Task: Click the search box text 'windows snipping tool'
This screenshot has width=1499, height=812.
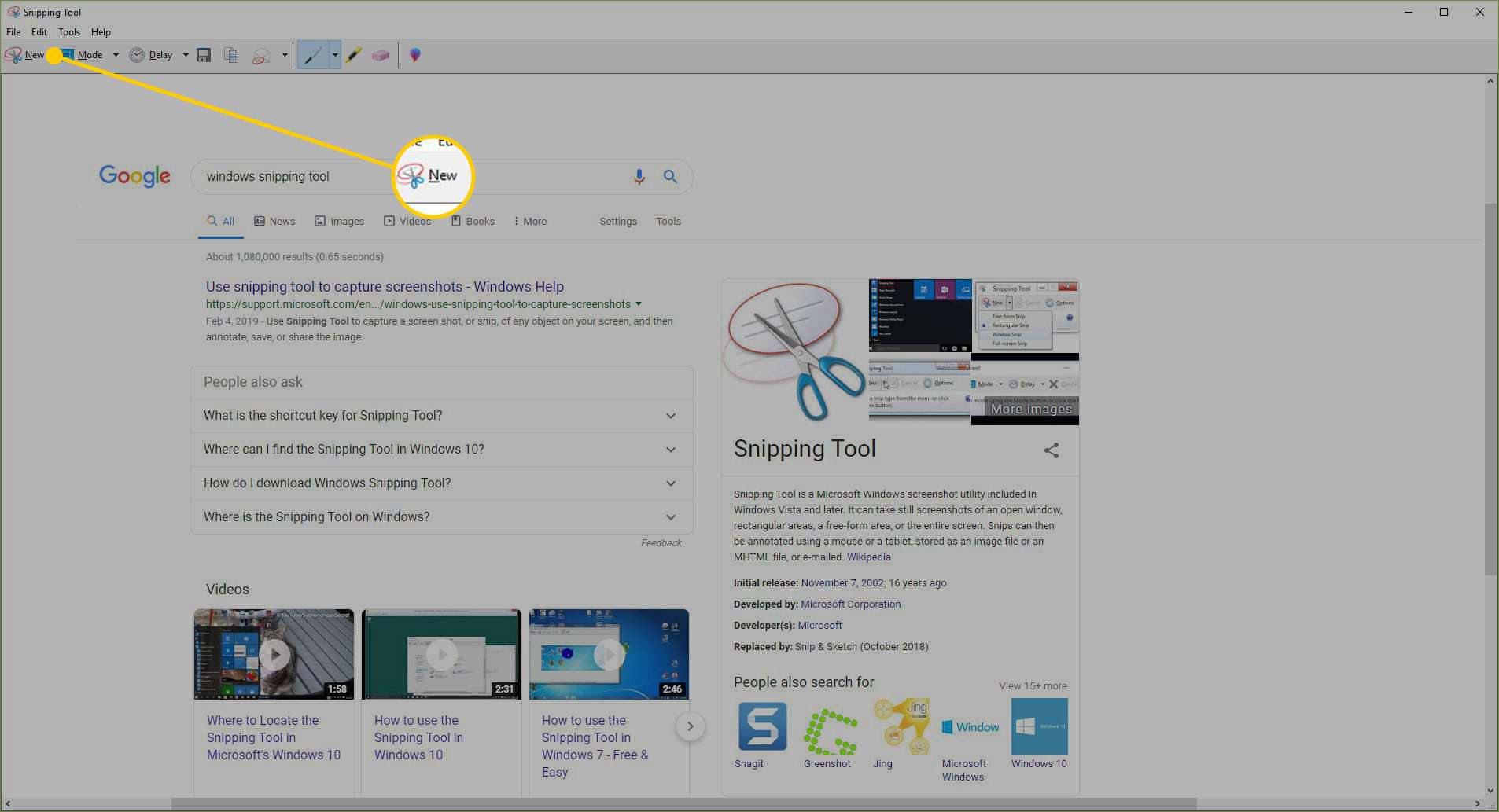Action: point(267,177)
